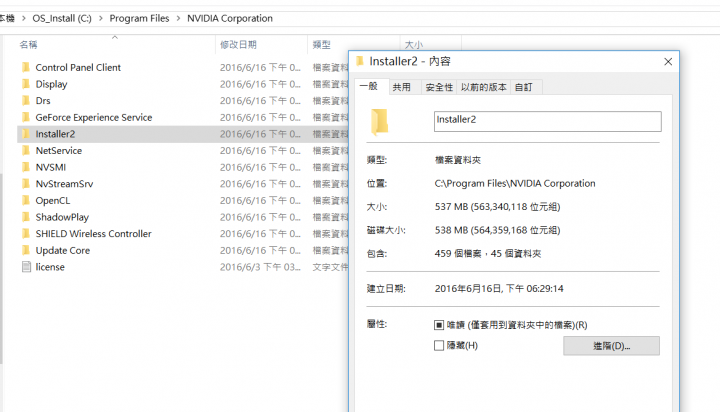The width and height of the screenshot is (720, 412).
Task: Select the 'license' file name
Action: pyautogui.click(x=50, y=267)
